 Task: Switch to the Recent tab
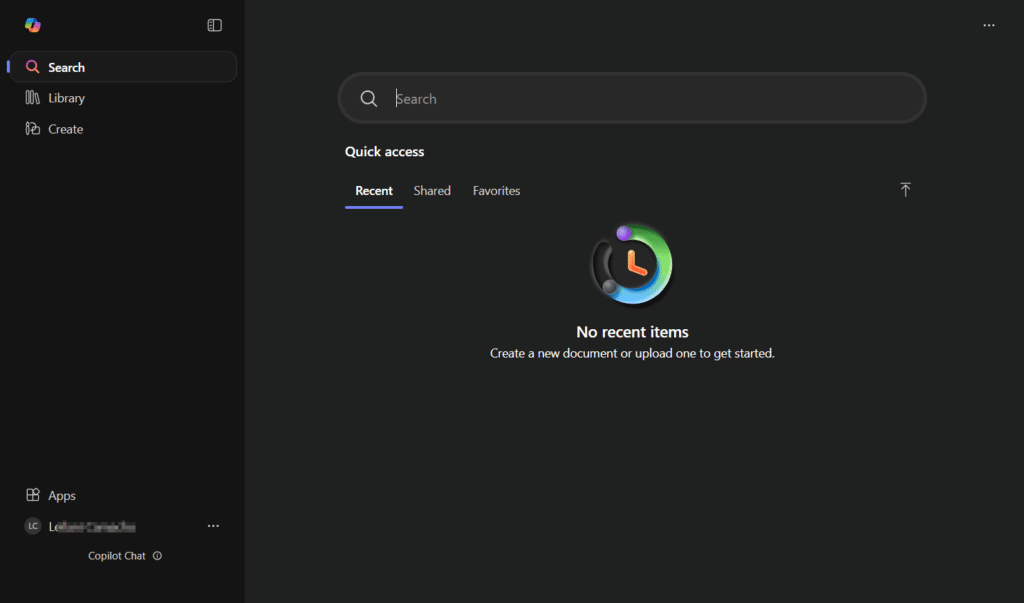tap(374, 191)
